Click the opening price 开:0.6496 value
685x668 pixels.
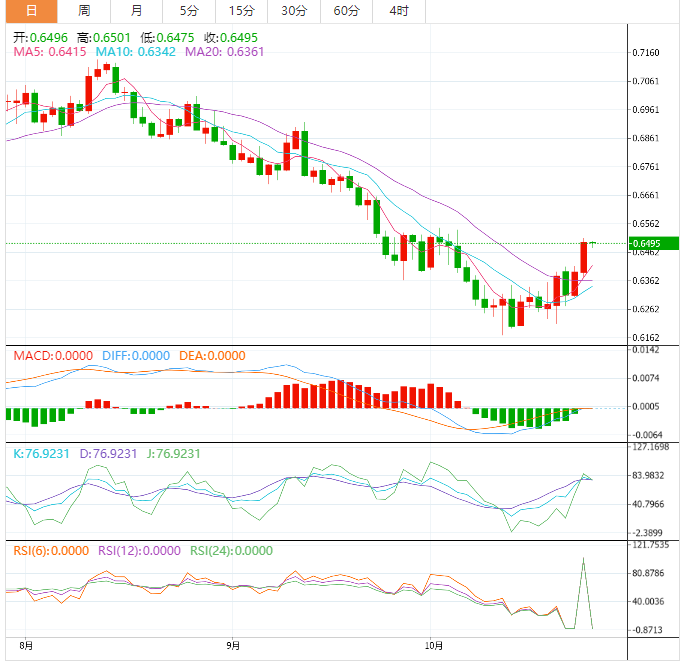[x=41, y=38]
